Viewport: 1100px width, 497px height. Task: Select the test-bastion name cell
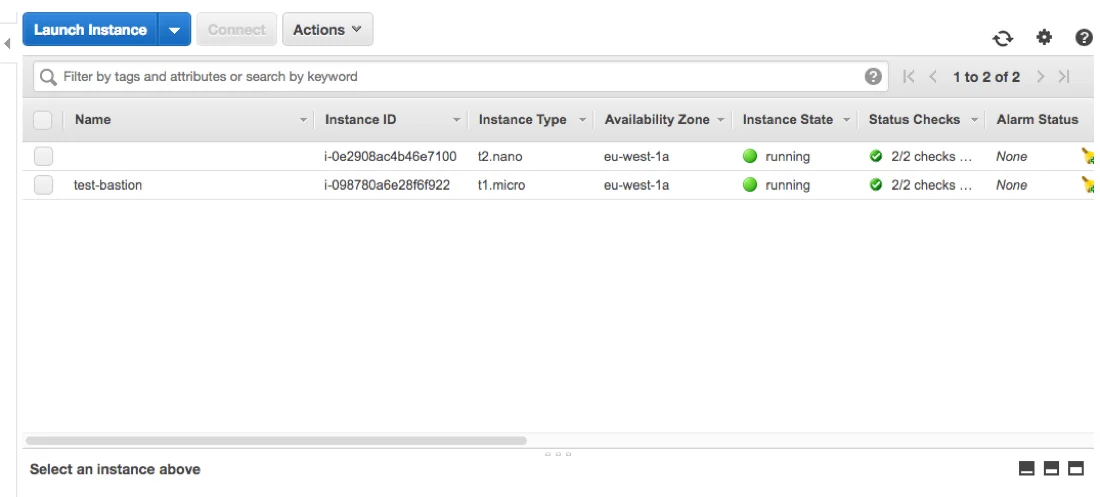pos(107,185)
